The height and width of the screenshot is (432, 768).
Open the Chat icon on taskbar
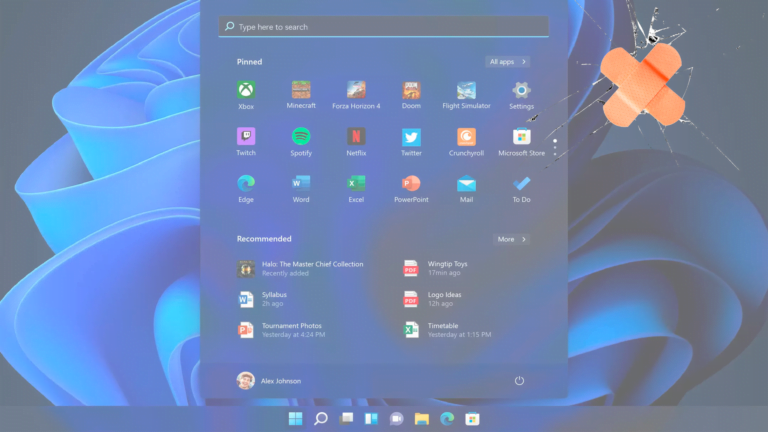[x=396, y=419]
